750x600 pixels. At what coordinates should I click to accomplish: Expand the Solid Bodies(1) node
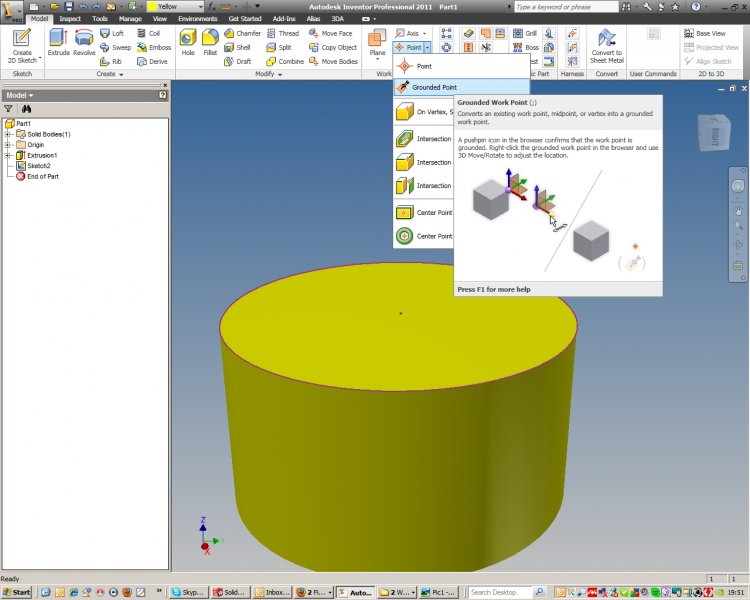[x=8, y=134]
